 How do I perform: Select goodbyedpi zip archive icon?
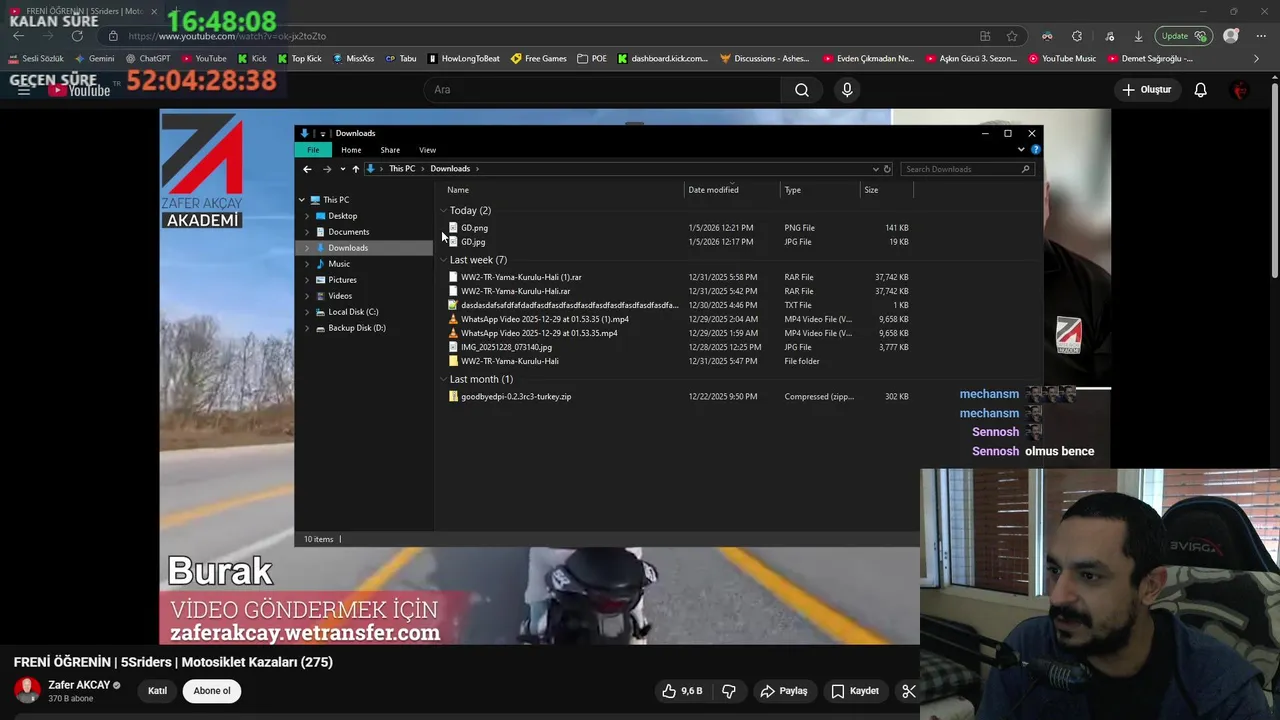click(453, 397)
